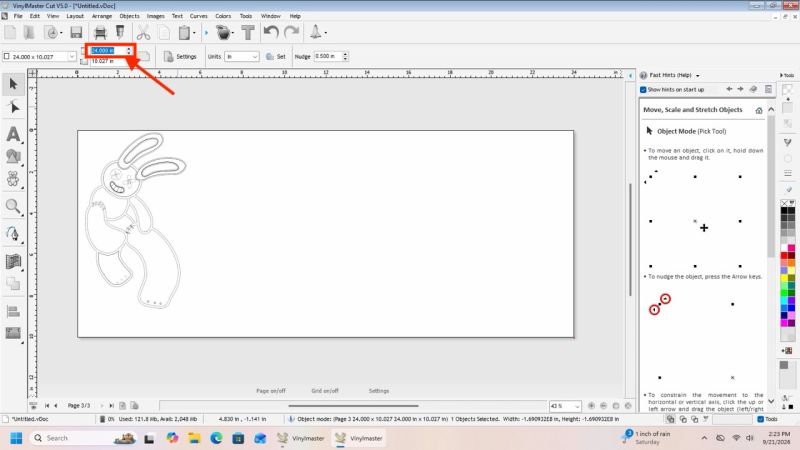800x450 pixels.
Task: Open the bell icon dropdown arrow
Action: coord(326,33)
